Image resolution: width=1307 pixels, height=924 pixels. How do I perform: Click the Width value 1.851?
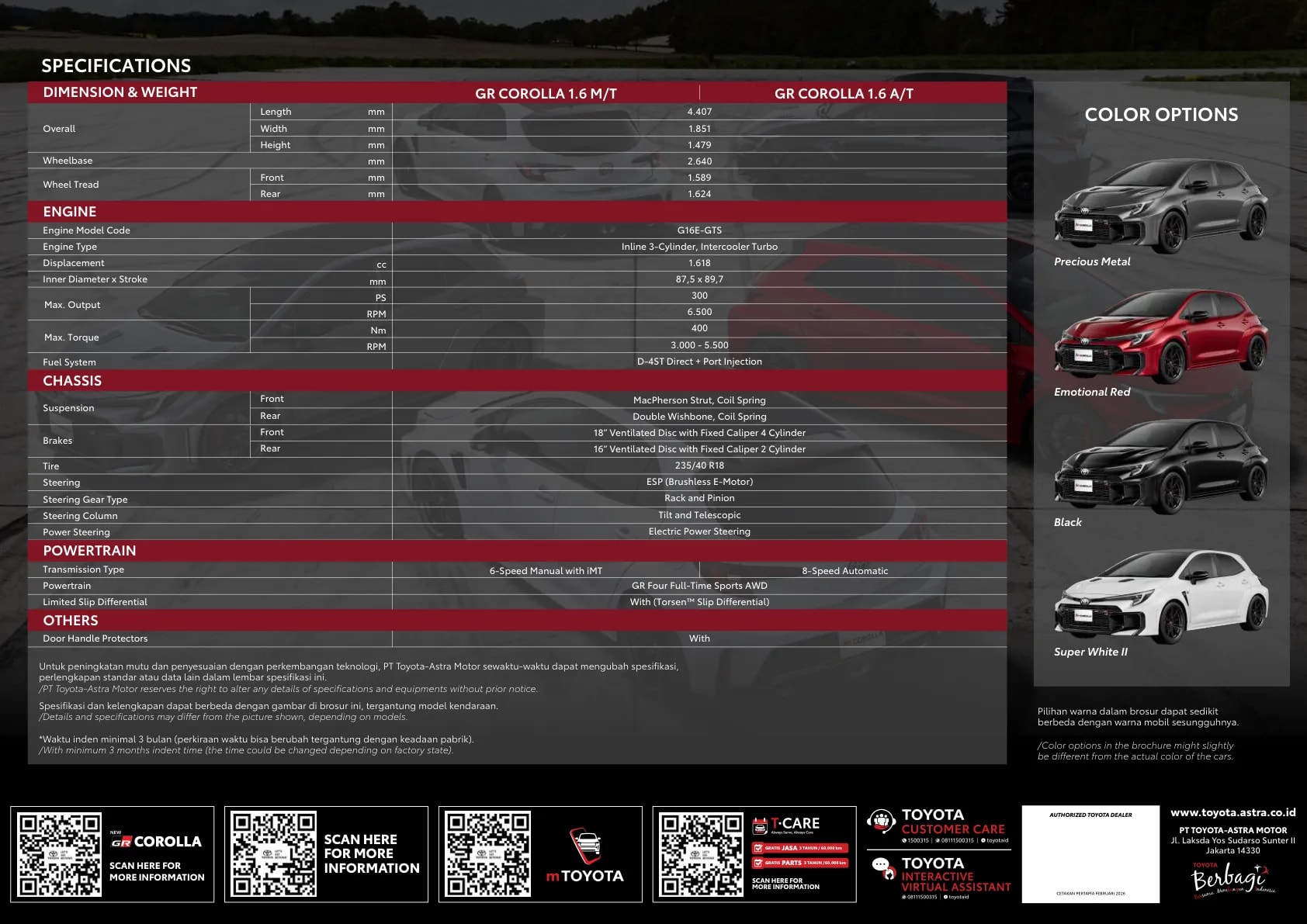coord(699,129)
